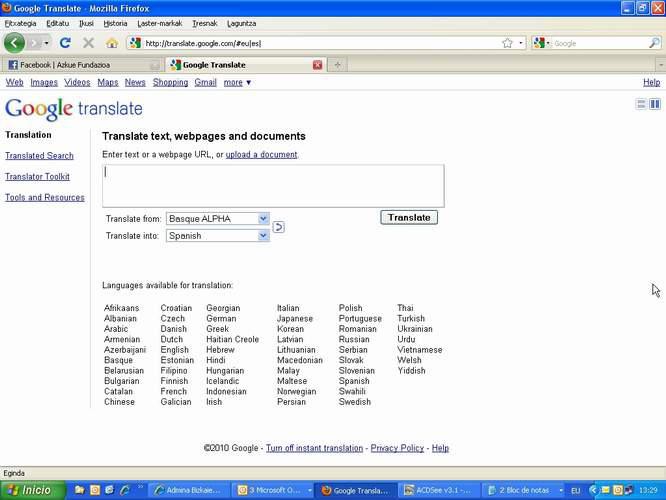Open the Gmail link
The width and height of the screenshot is (666, 500).
(206, 82)
